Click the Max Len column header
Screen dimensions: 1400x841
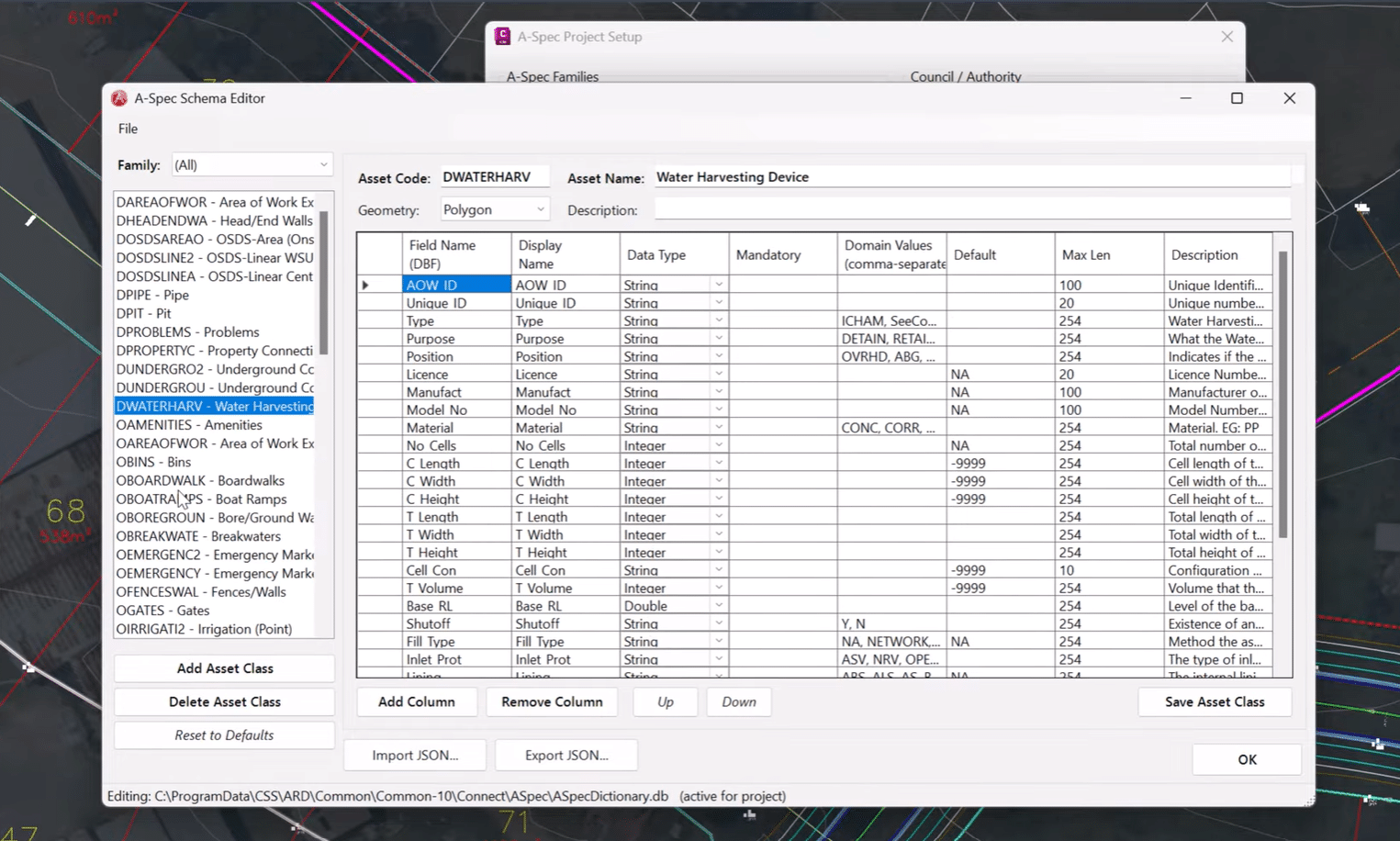point(1109,254)
